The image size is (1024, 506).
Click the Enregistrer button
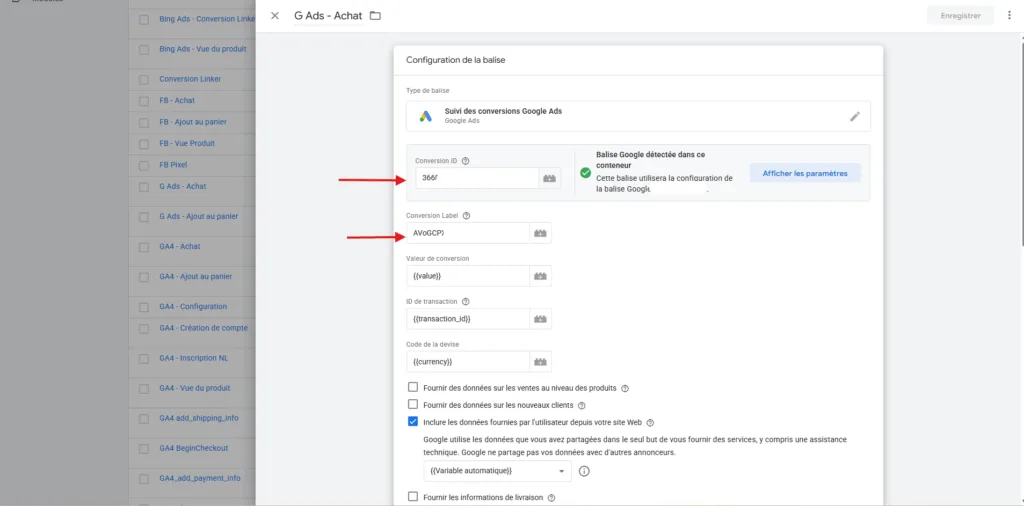pos(960,16)
